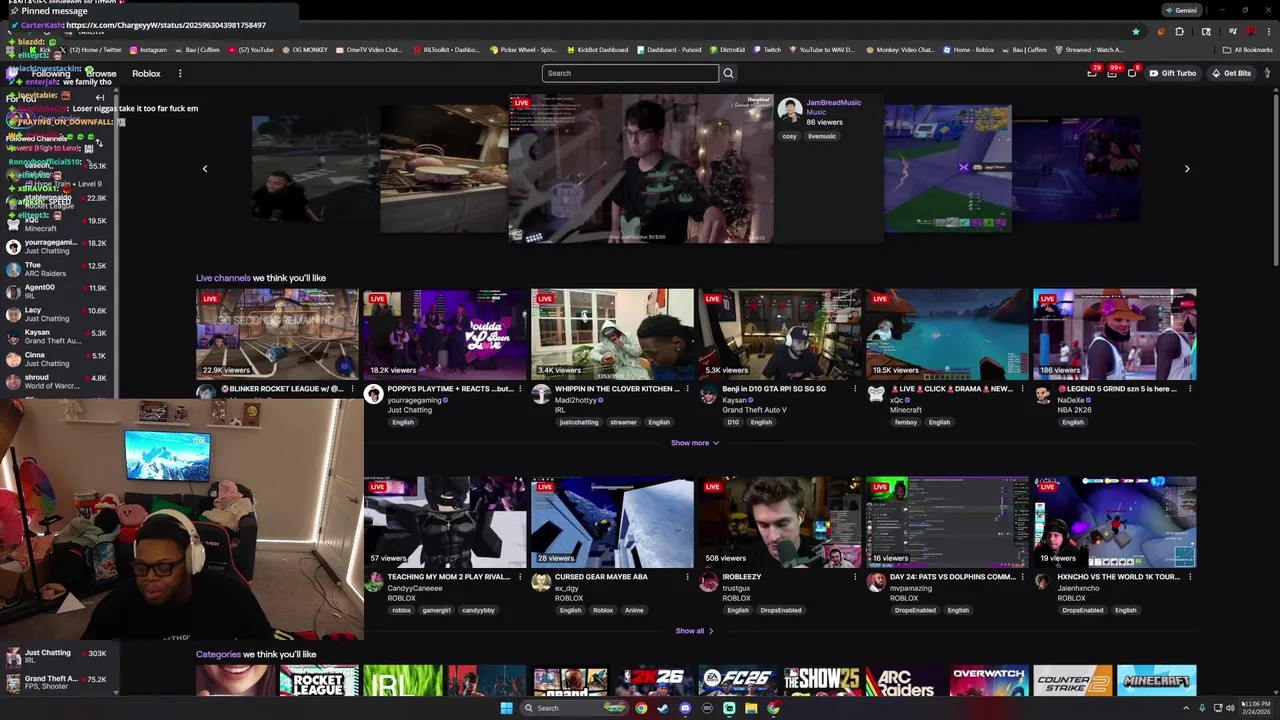Open Gemini in the Chrome title bar
The height and width of the screenshot is (720, 1280).
[1181, 10]
